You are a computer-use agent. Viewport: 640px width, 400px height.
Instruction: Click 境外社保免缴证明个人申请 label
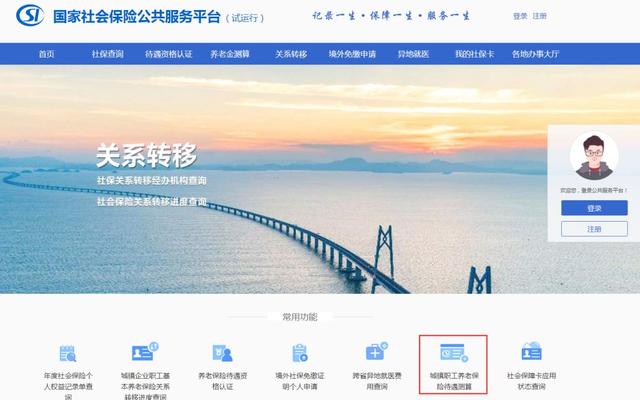(x=300, y=381)
